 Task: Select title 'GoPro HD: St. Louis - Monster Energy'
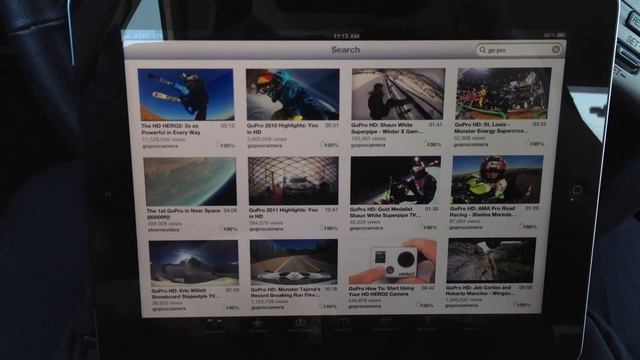tap(491, 127)
